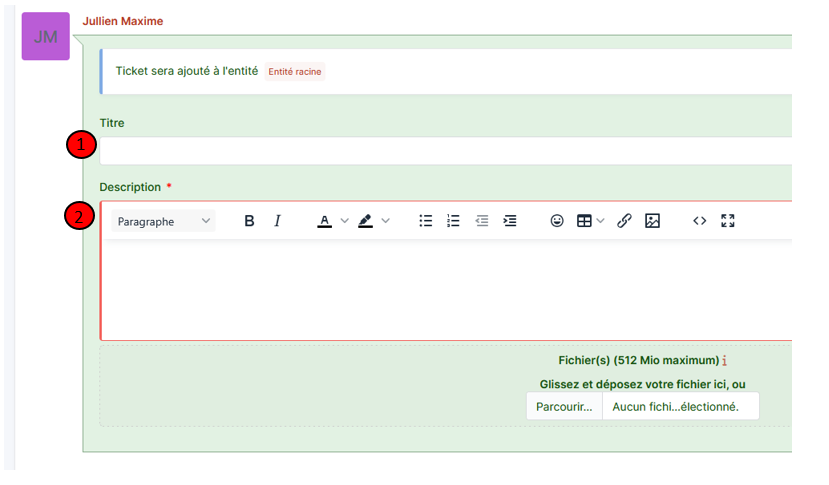Toggle bold text formatting
829x485 pixels.
click(x=250, y=221)
